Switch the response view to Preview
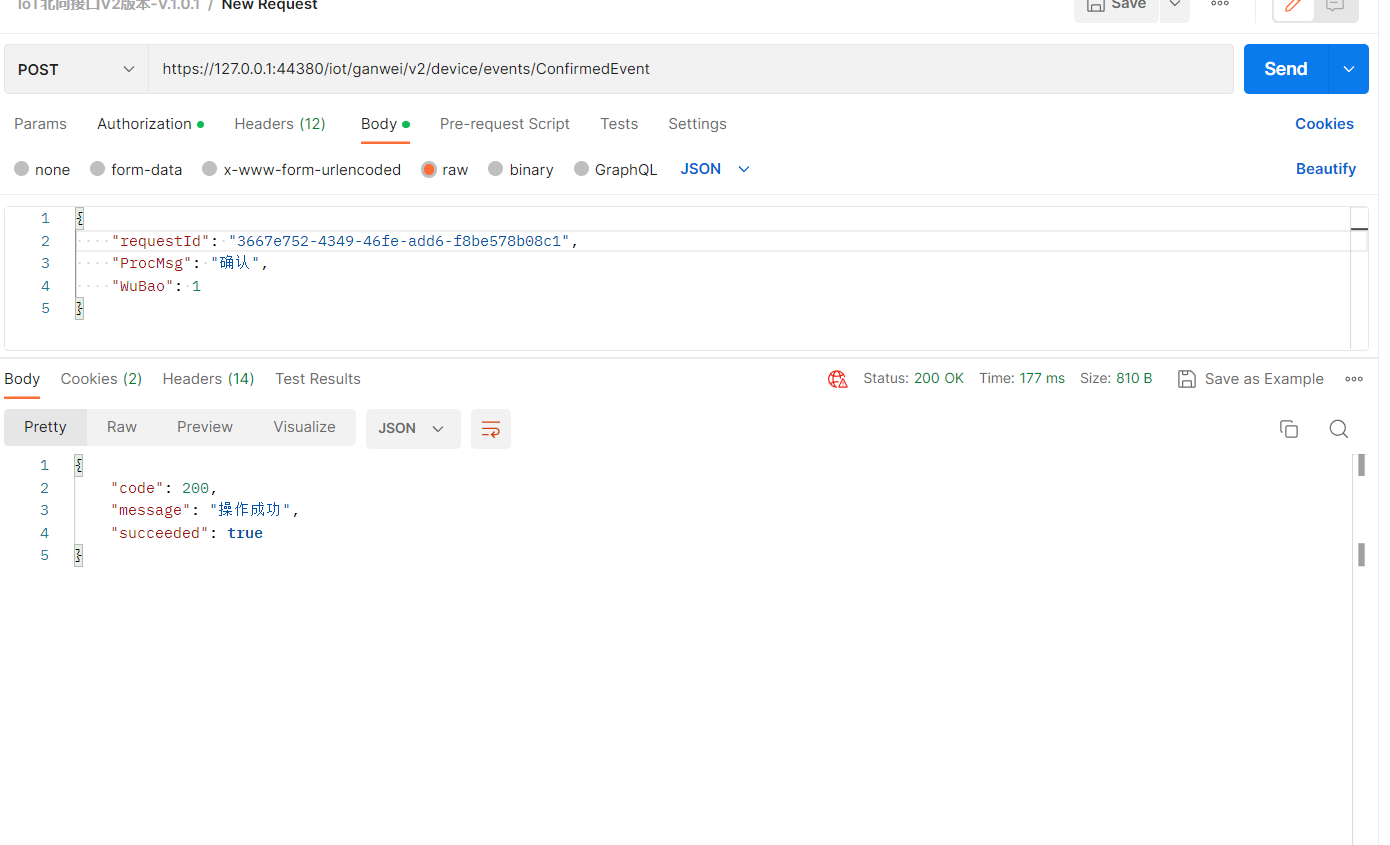This screenshot has width=1390, height=845. click(x=205, y=427)
